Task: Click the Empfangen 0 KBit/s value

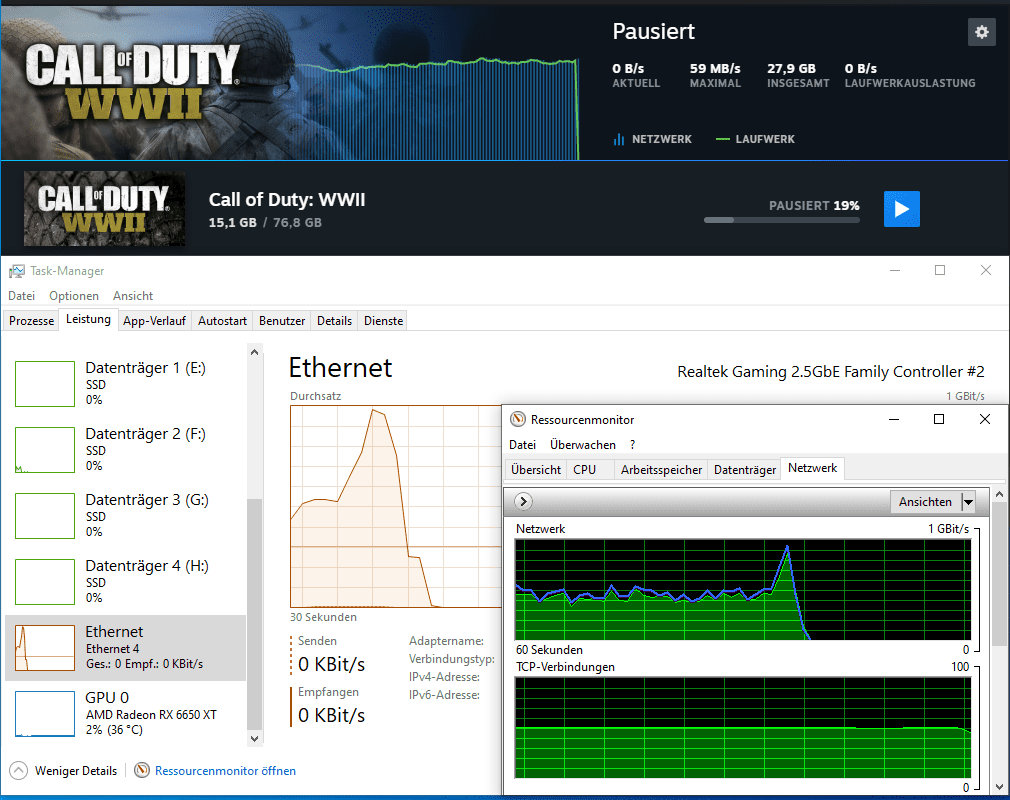Action: [x=331, y=715]
